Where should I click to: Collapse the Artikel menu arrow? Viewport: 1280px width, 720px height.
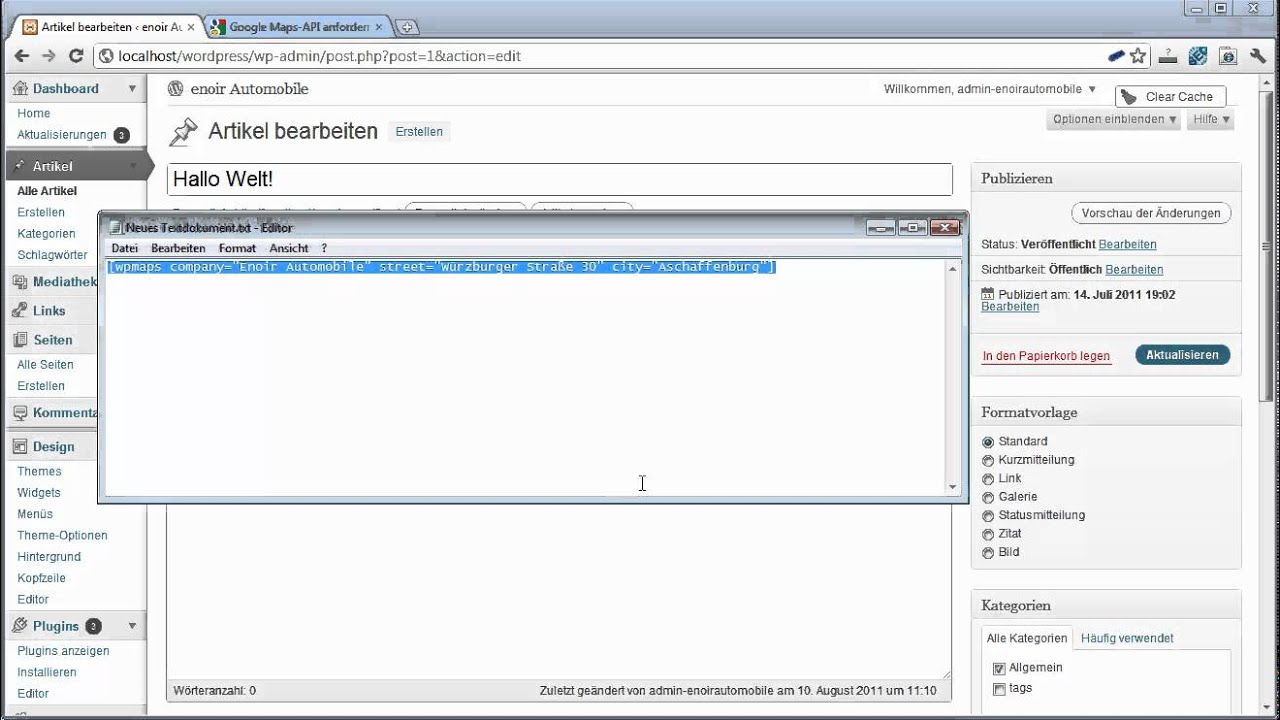(132, 166)
